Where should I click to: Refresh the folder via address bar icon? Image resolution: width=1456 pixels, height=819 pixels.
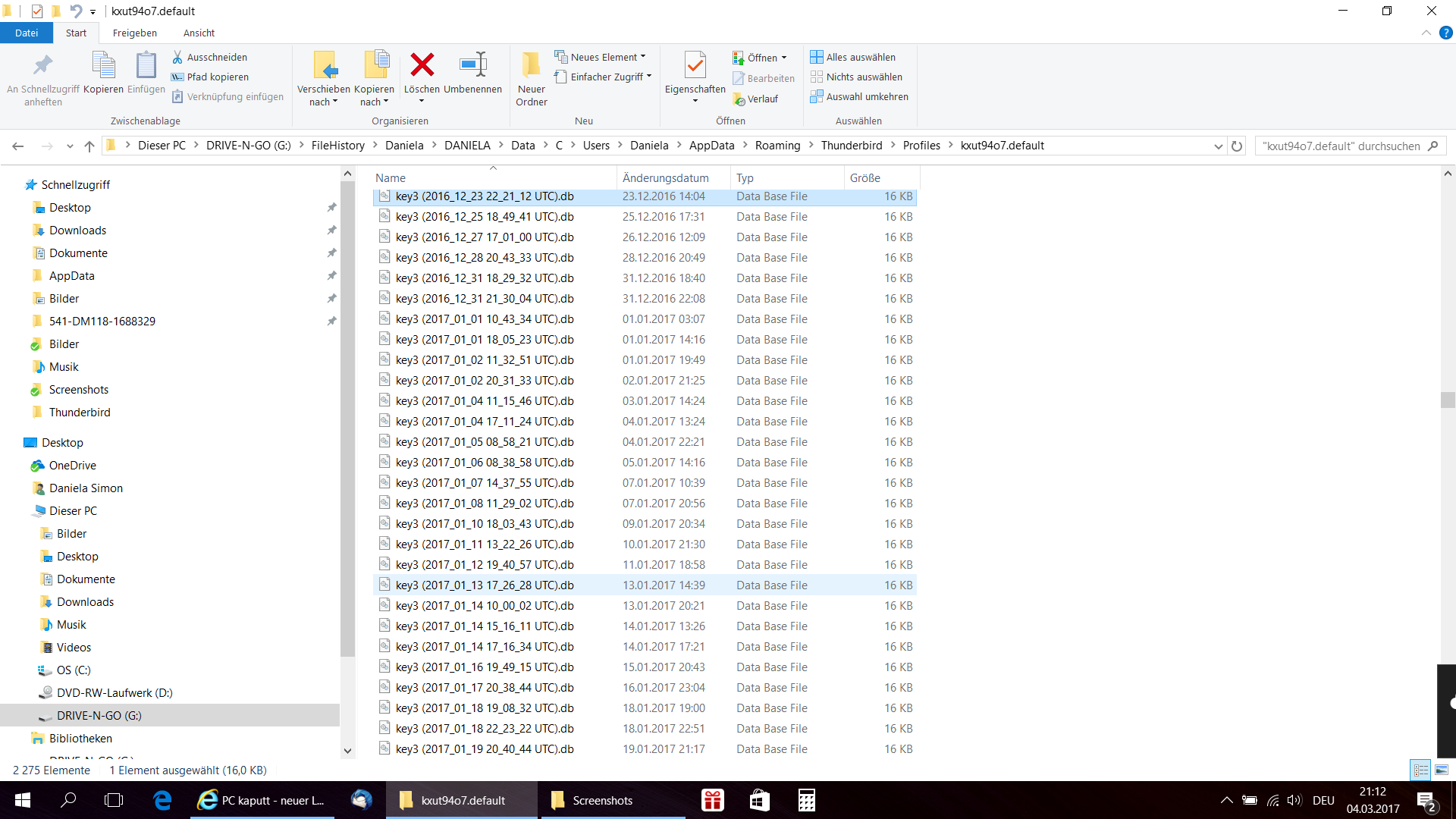(x=1237, y=146)
